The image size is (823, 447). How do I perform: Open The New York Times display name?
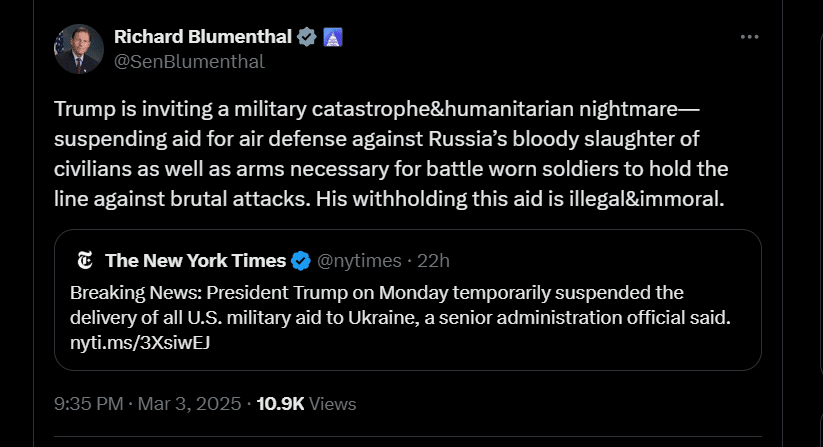coord(195,261)
